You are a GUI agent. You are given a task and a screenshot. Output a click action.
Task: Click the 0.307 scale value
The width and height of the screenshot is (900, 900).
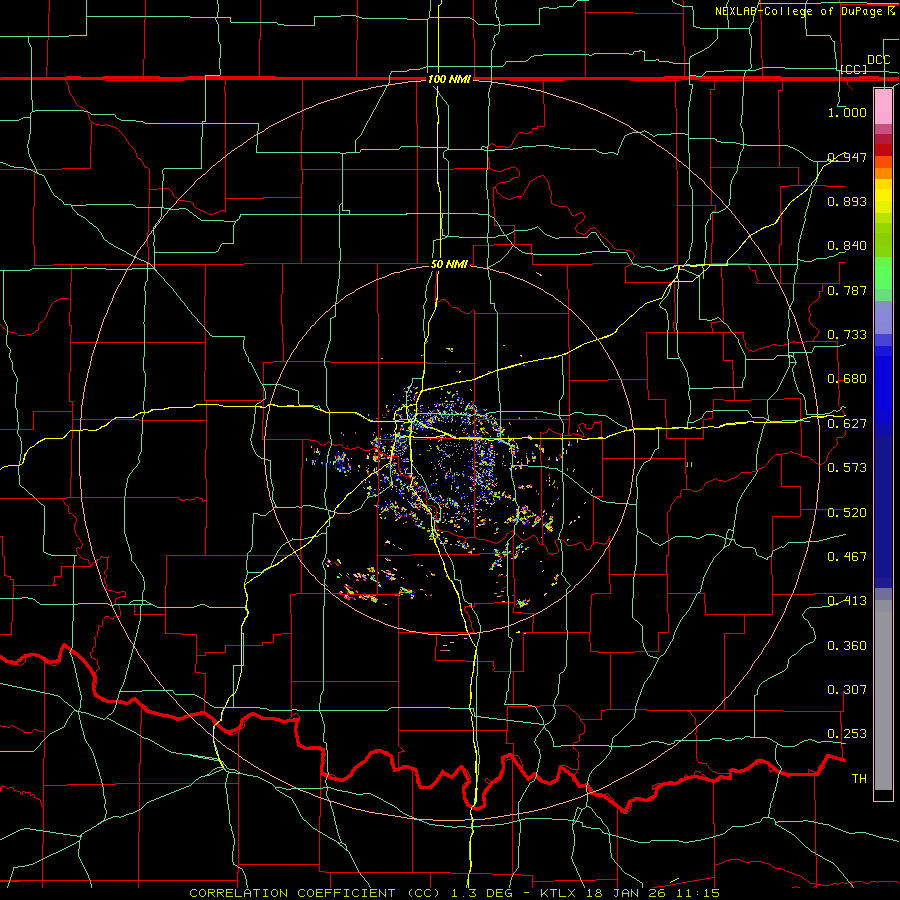tap(847, 690)
